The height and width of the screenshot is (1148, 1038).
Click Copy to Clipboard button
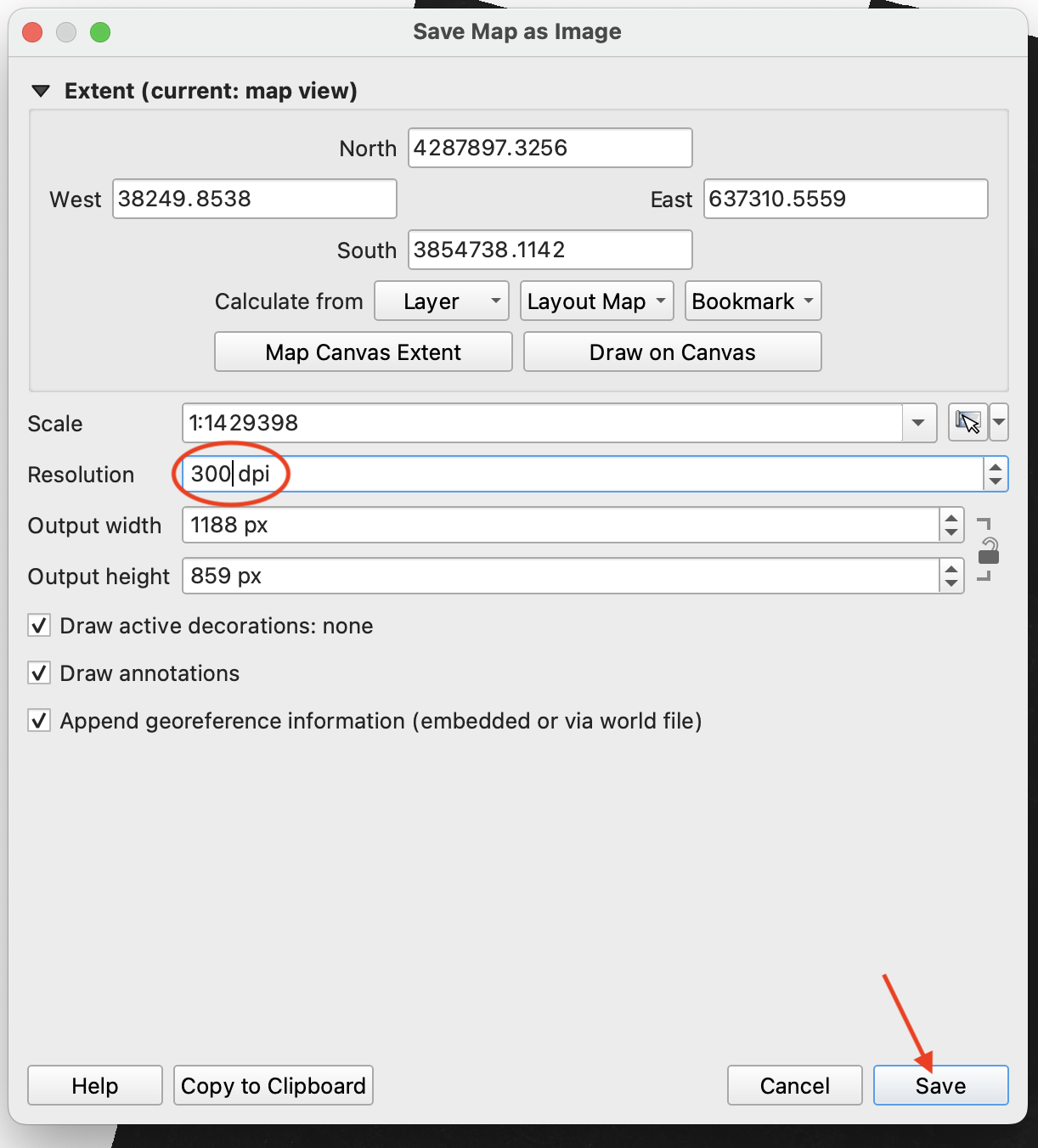(x=274, y=1086)
